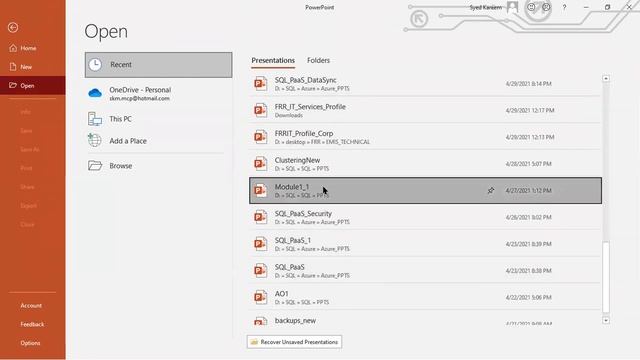Click the This PC computer icon

point(95,119)
